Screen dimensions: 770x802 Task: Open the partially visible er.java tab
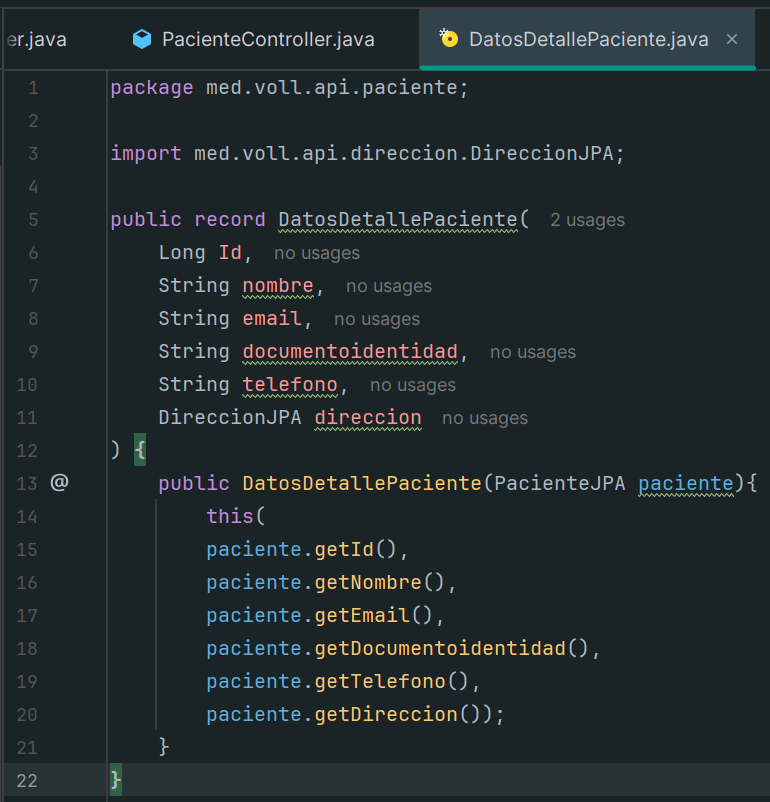point(37,39)
